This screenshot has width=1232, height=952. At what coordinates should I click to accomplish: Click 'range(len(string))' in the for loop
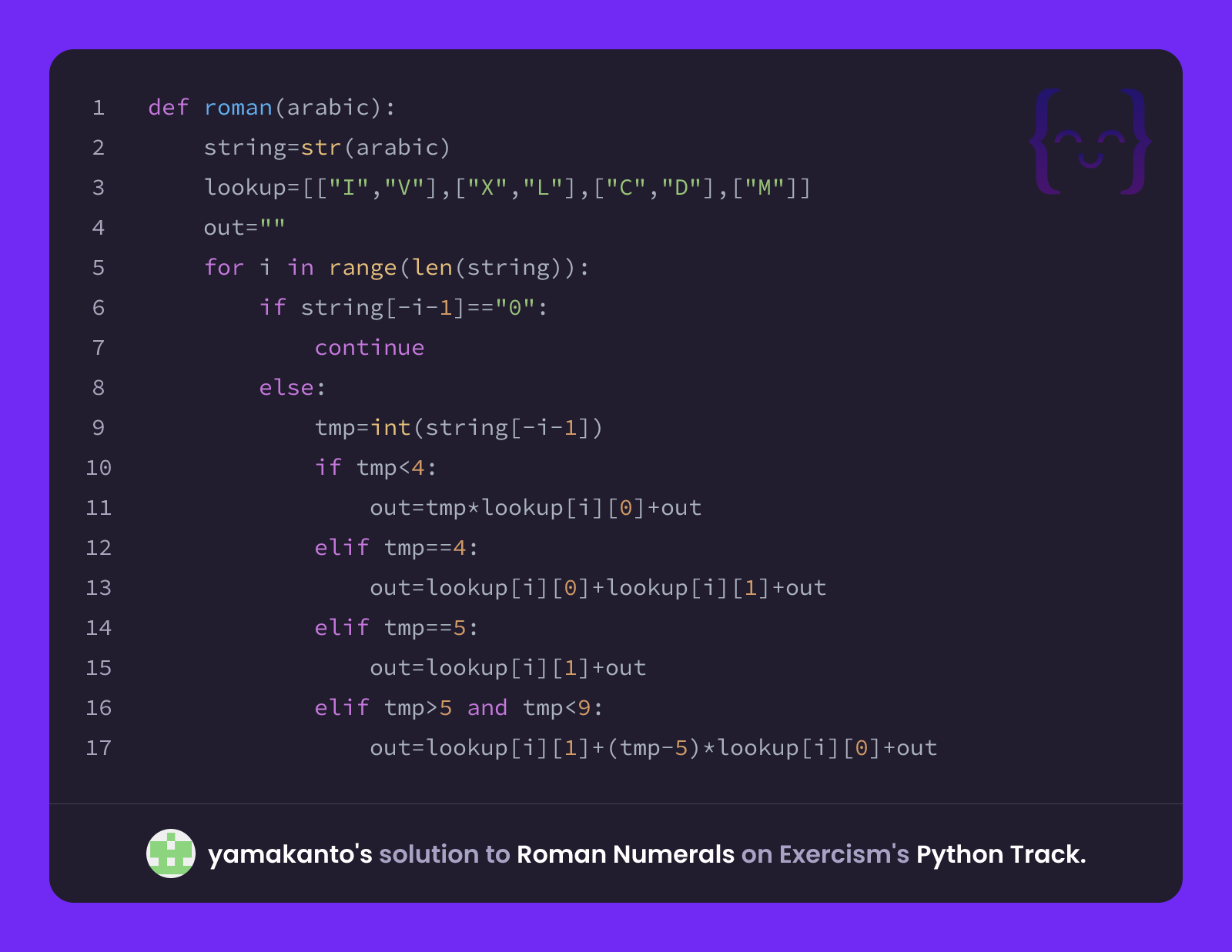pyautogui.click(x=452, y=267)
